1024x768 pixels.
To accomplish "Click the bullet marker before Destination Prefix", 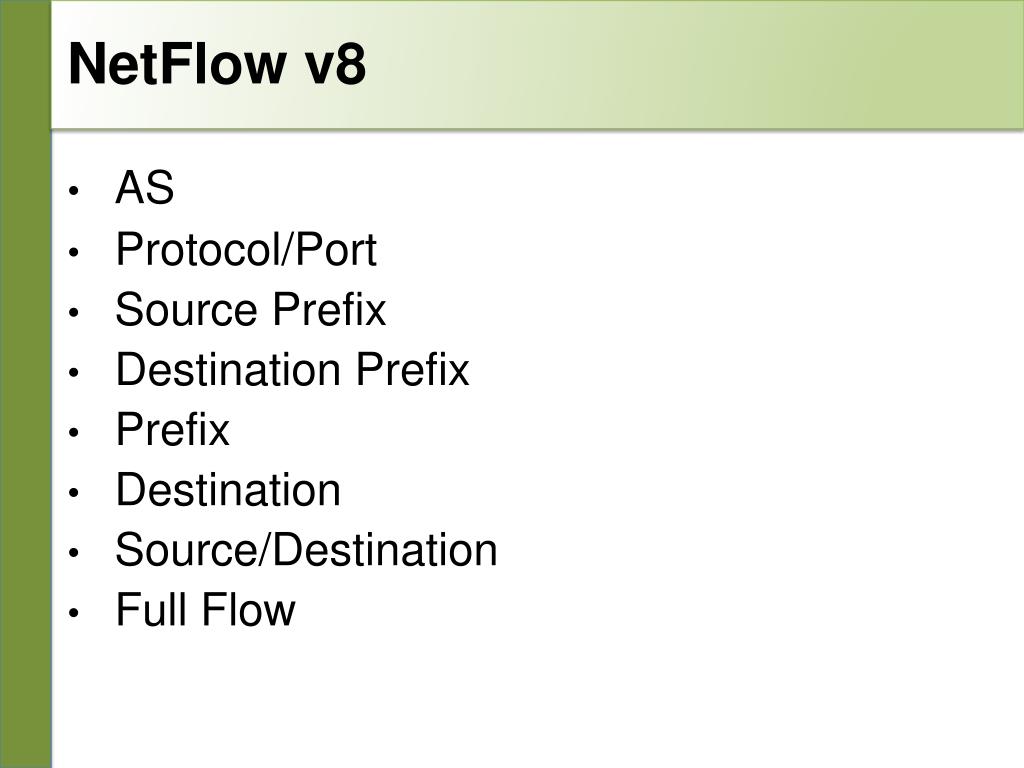I will tap(73, 372).
